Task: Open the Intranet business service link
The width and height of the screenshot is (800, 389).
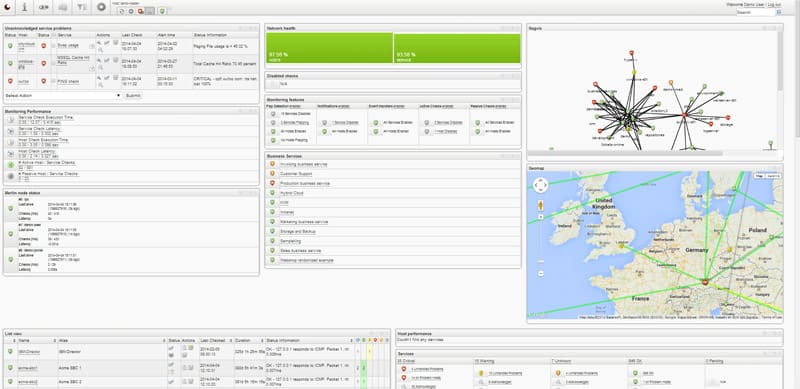Action: [287, 212]
